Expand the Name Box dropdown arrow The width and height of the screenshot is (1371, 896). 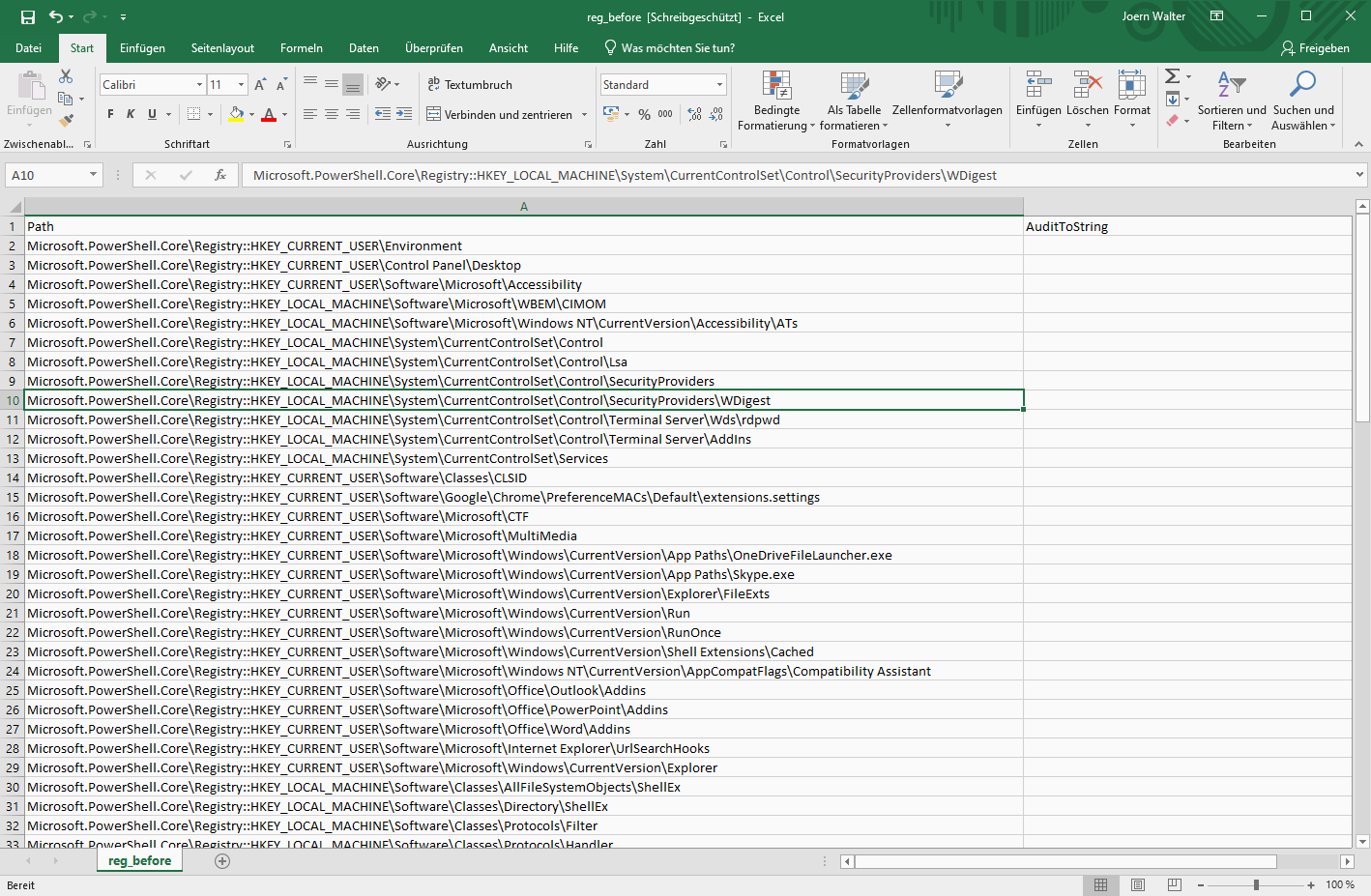93,175
